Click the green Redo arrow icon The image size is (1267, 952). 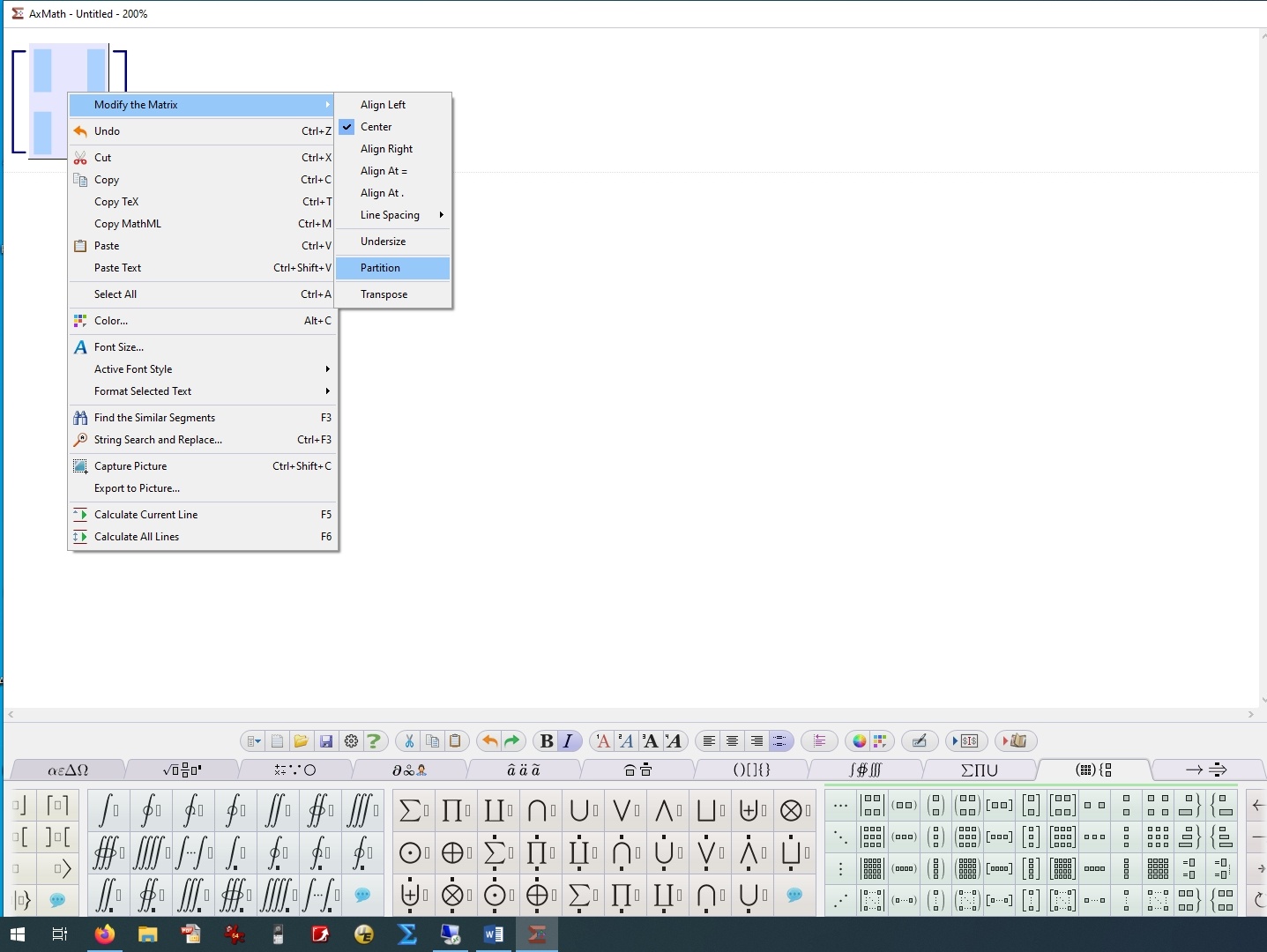tap(512, 741)
